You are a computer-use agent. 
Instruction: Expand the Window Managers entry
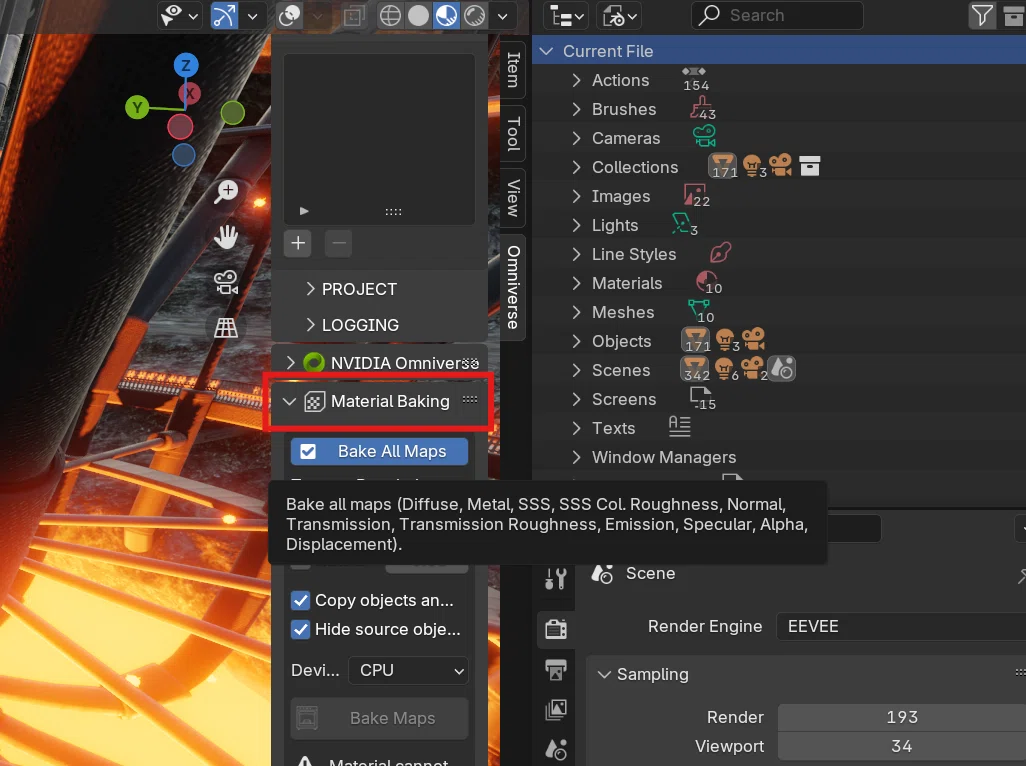coord(576,457)
